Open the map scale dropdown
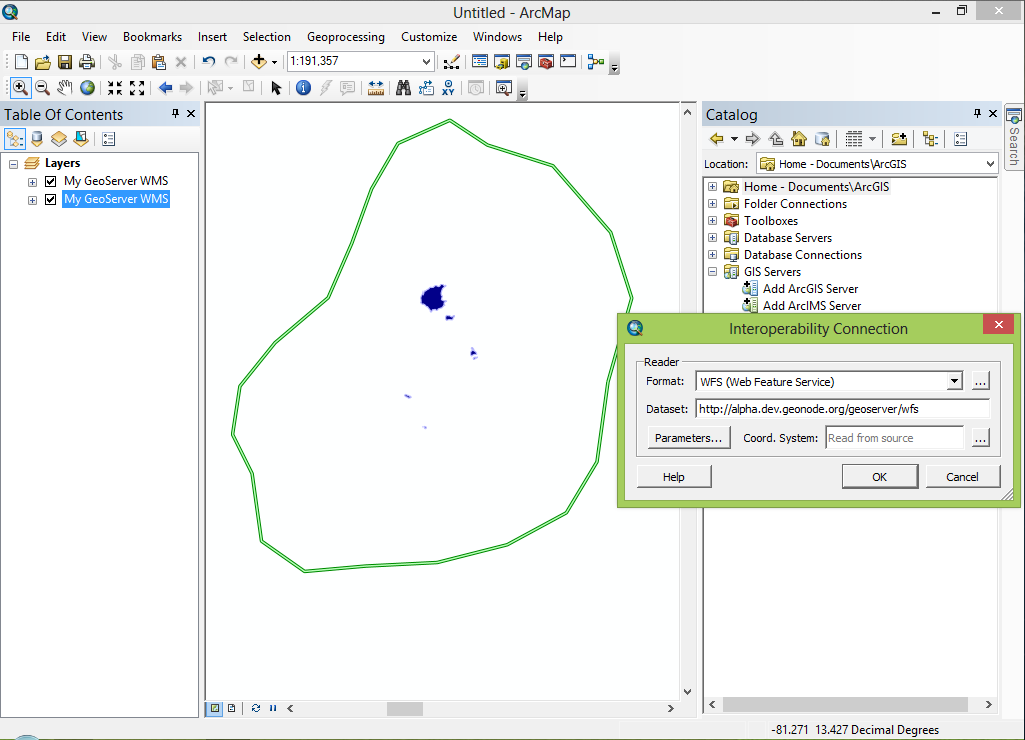This screenshot has height=740, width=1025. pos(426,61)
